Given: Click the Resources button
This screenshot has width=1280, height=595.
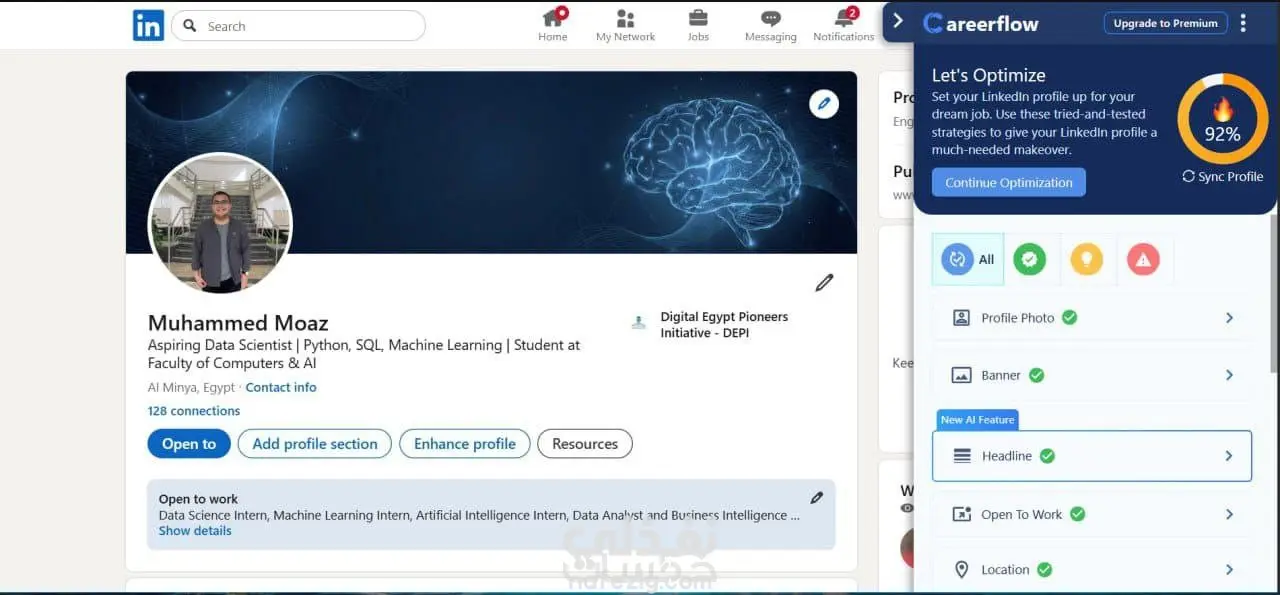Looking at the screenshot, I should [585, 444].
